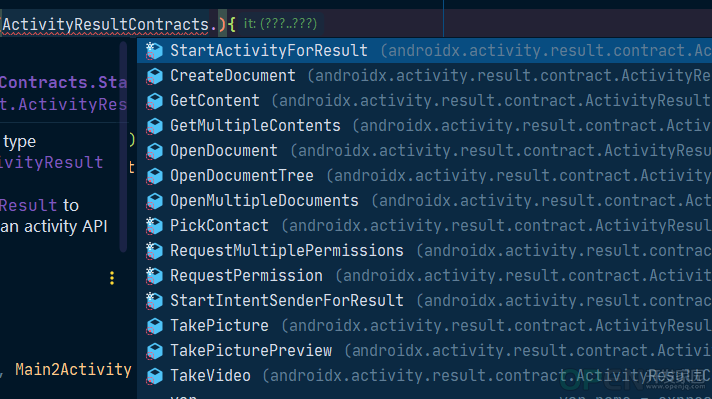Click the PickContact class icon

tap(154, 225)
